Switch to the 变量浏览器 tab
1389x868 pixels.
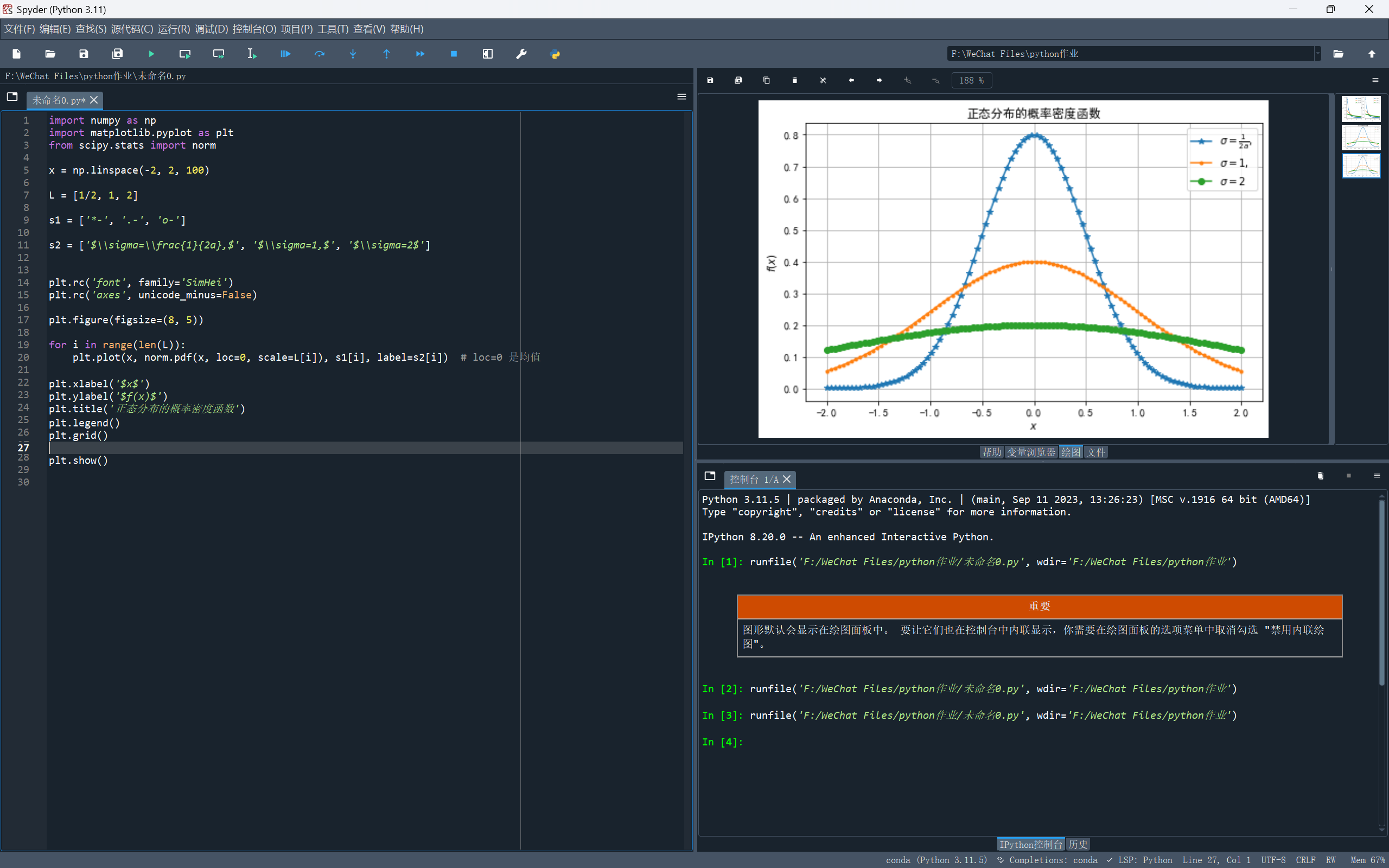pos(1031,452)
